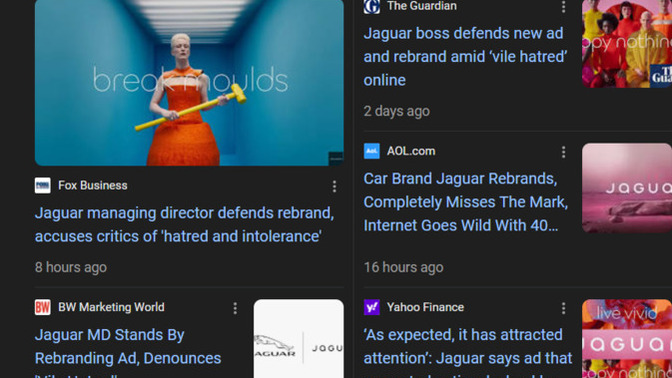Click the AOL.com source icon

372,151
